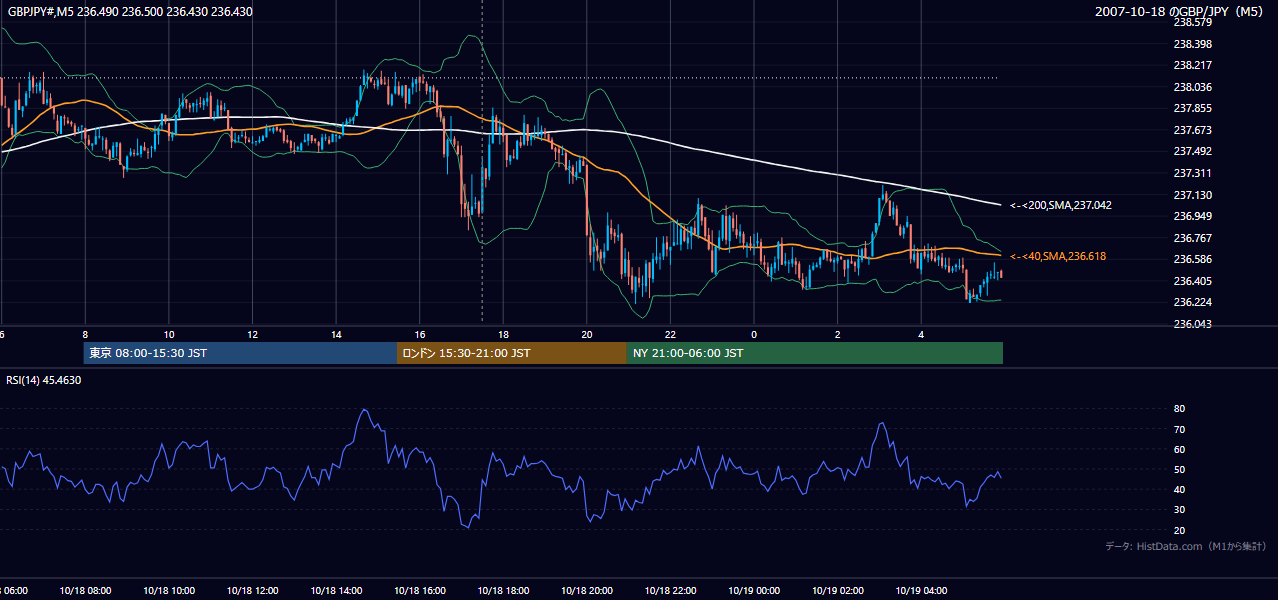The height and width of the screenshot is (600, 1278).
Task: Click price axis label 236.043
Action: point(1192,324)
